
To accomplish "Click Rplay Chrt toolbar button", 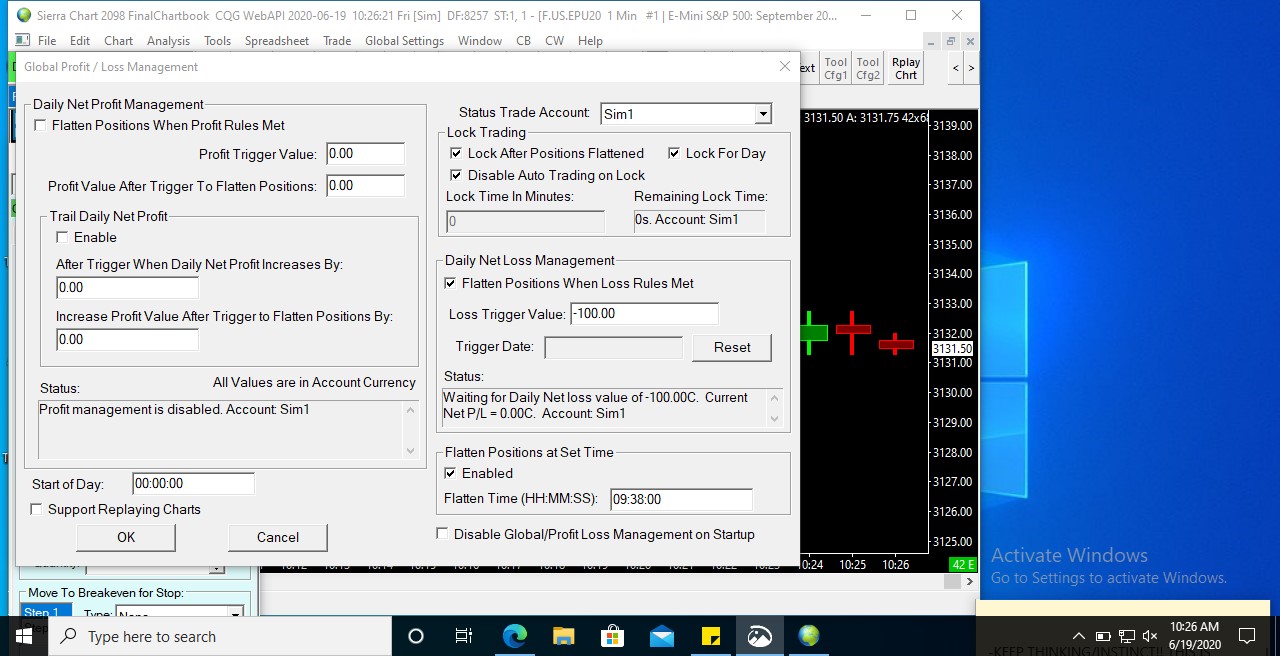I will pos(906,68).
